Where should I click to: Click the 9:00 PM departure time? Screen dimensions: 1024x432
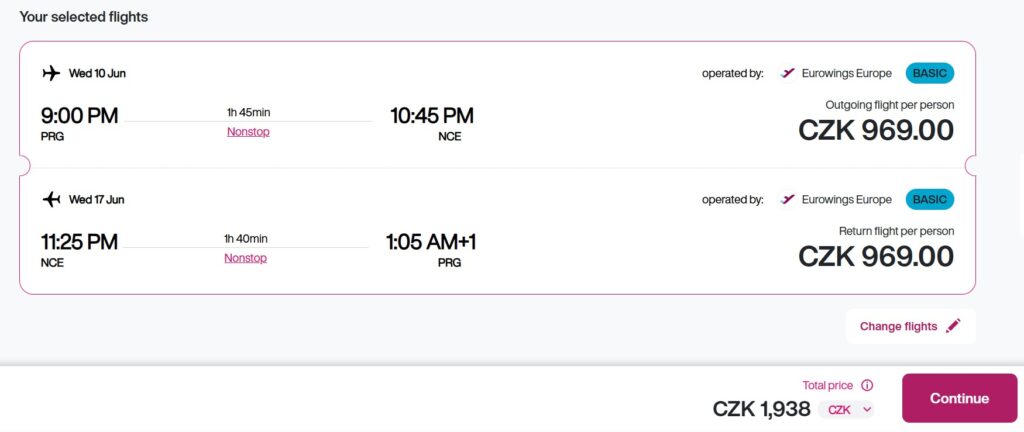(x=79, y=116)
